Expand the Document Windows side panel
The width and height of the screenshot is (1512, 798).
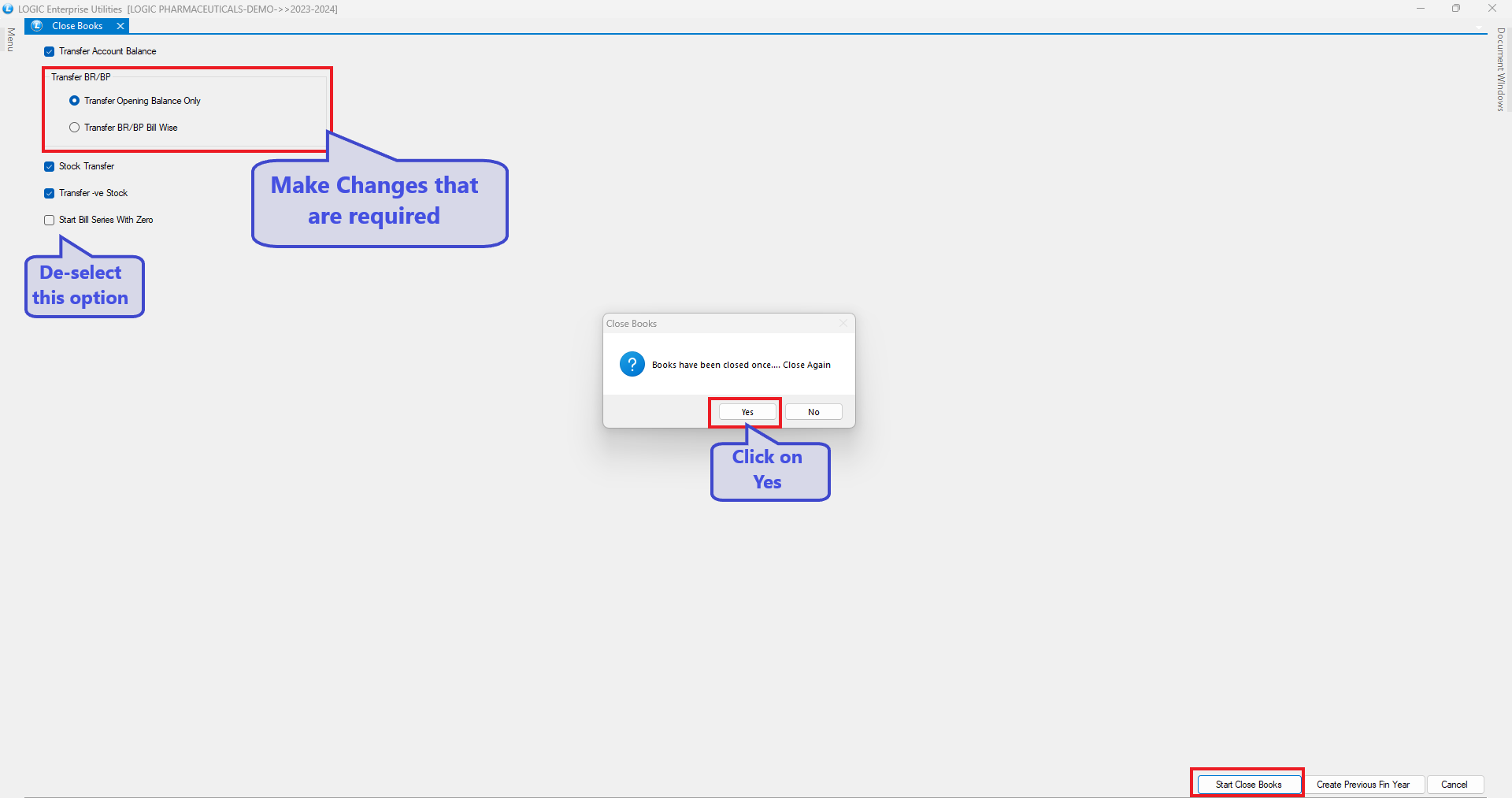[x=1501, y=69]
